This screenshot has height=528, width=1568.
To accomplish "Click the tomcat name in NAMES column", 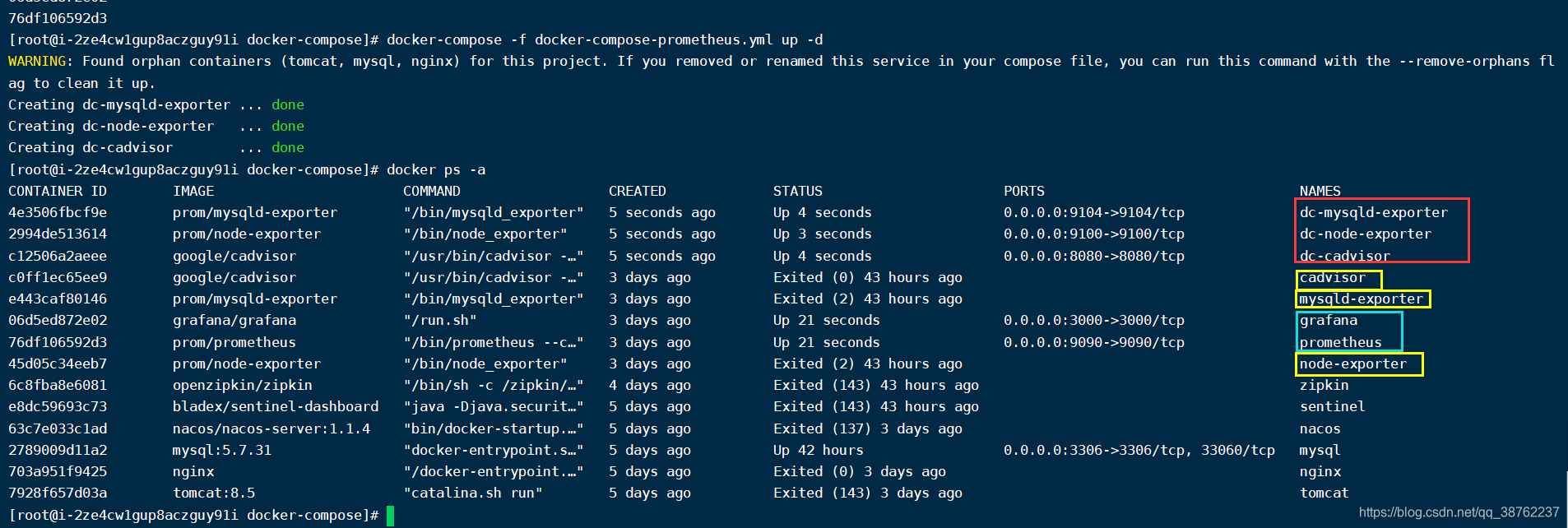I will pos(1324,493).
